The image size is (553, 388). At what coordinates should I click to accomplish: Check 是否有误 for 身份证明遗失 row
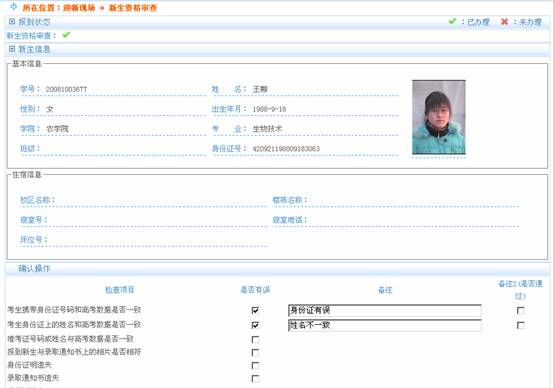(255, 365)
